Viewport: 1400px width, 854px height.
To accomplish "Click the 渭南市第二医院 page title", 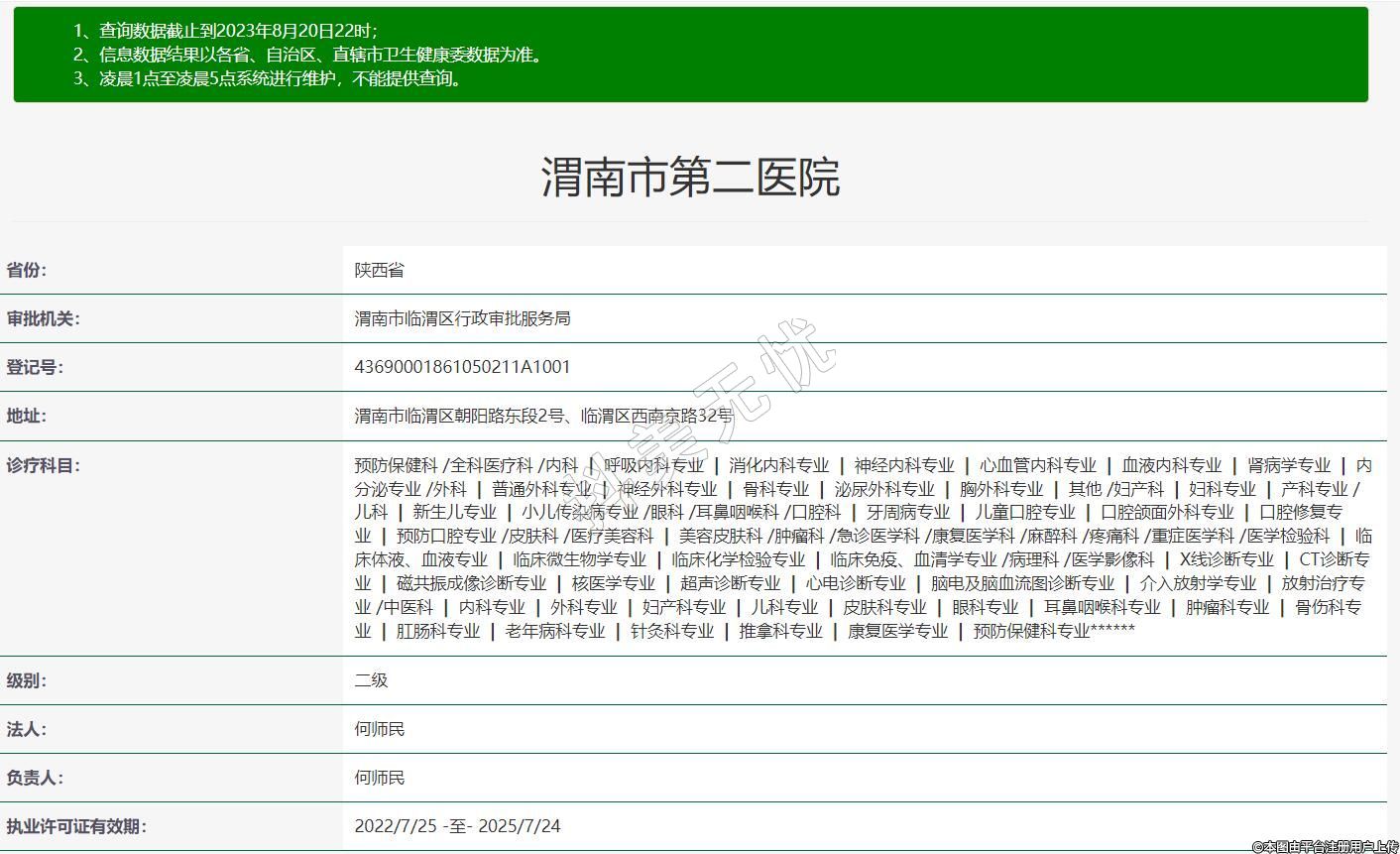I will click(x=690, y=178).
